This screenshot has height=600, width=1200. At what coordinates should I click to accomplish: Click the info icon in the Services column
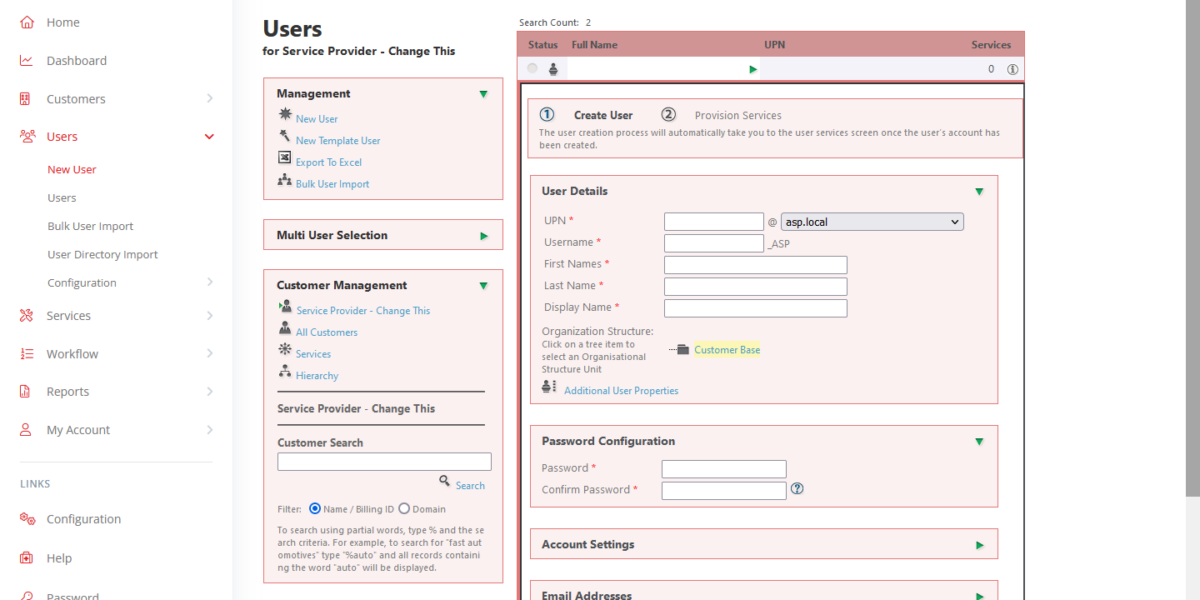coord(1010,69)
